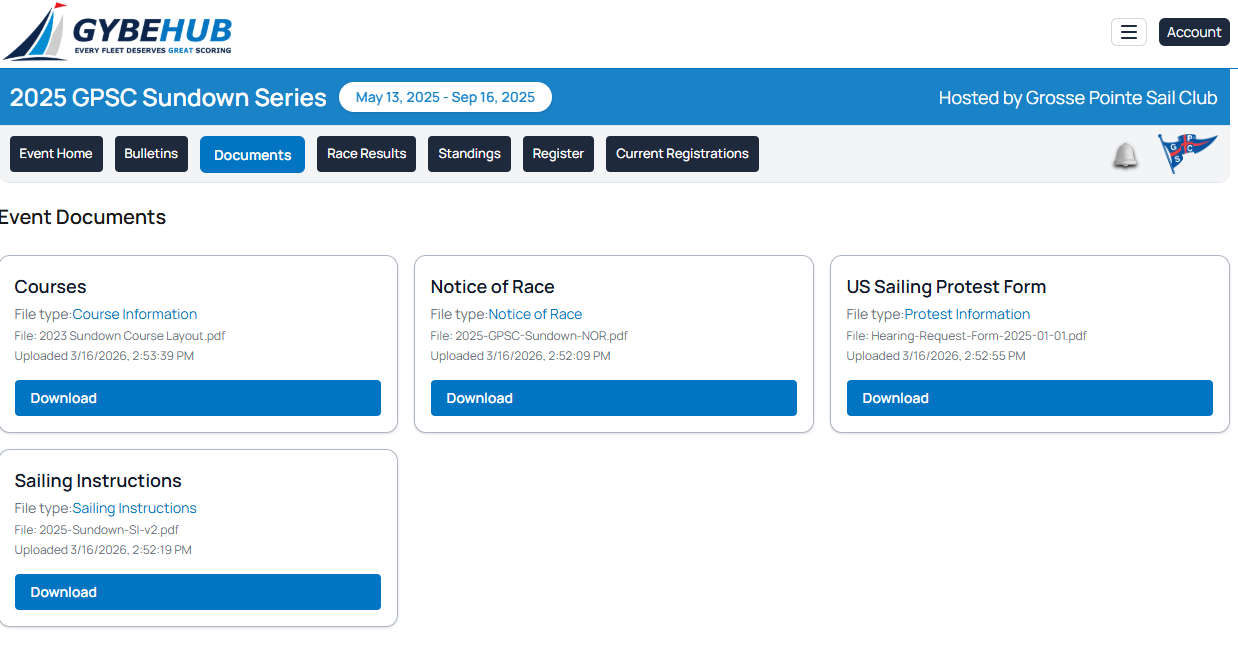
Task: Click the date range May 13 - Sep 16 badge
Action: (445, 97)
